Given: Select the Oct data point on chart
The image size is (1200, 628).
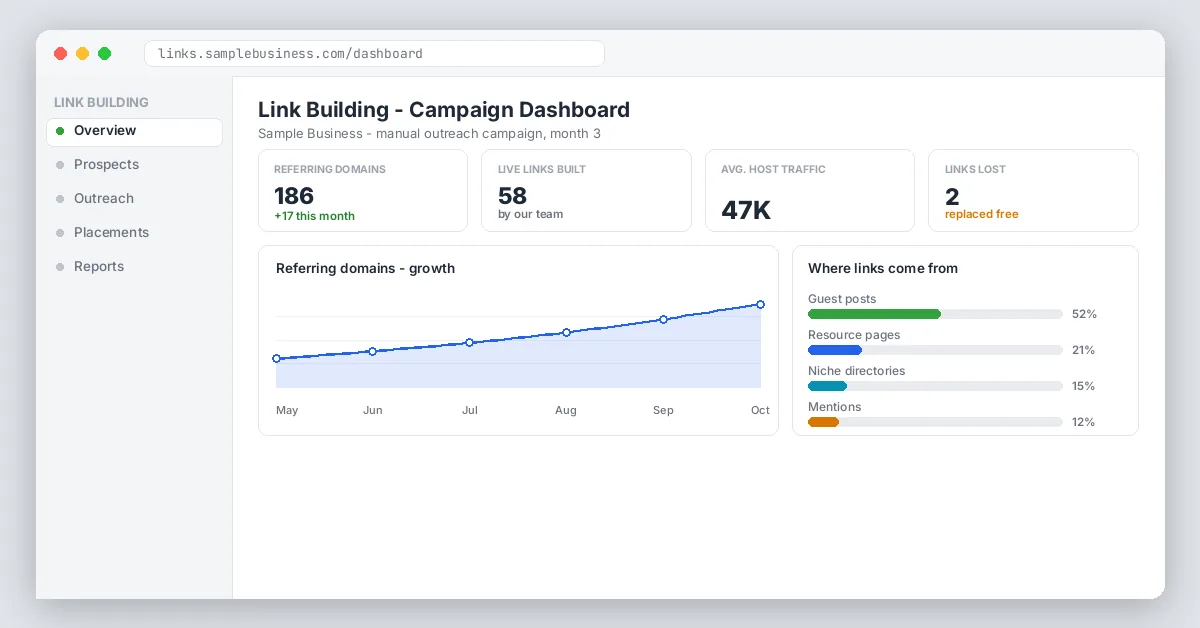Looking at the screenshot, I should click(761, 304).
